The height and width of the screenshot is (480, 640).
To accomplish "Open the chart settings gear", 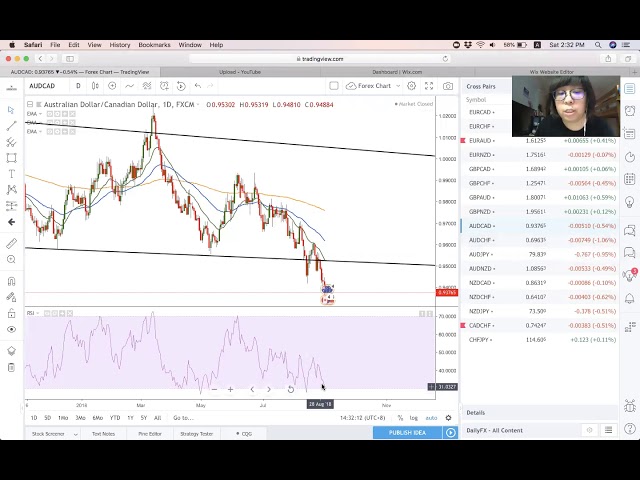I will pyautogui.click(x=411, y=86).
